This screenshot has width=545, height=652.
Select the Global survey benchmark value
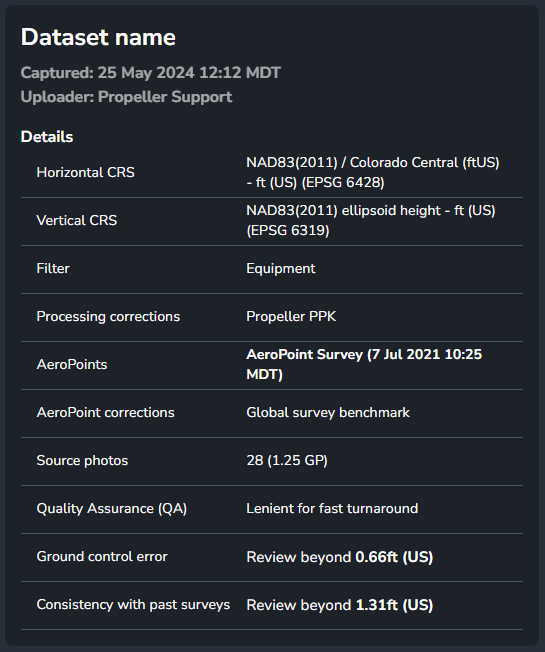[x=328, y=412]
